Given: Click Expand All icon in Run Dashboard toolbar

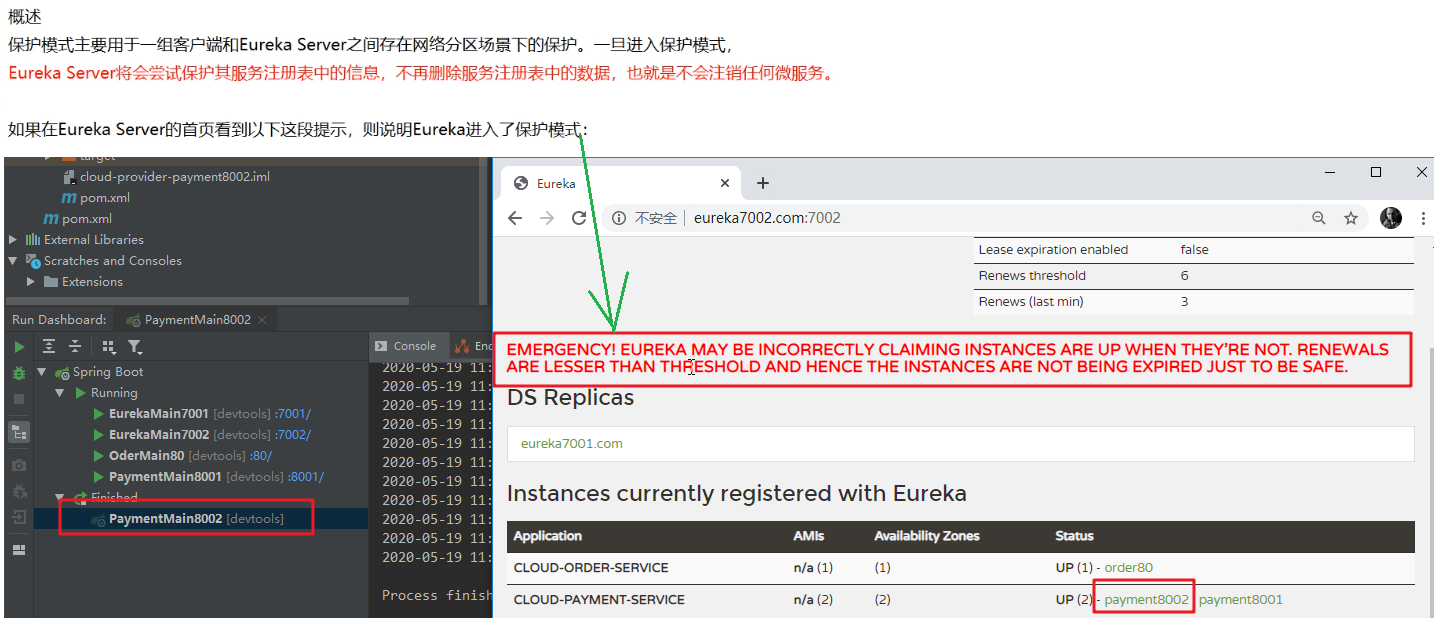Looking at the screenshot, I should 49,347.
